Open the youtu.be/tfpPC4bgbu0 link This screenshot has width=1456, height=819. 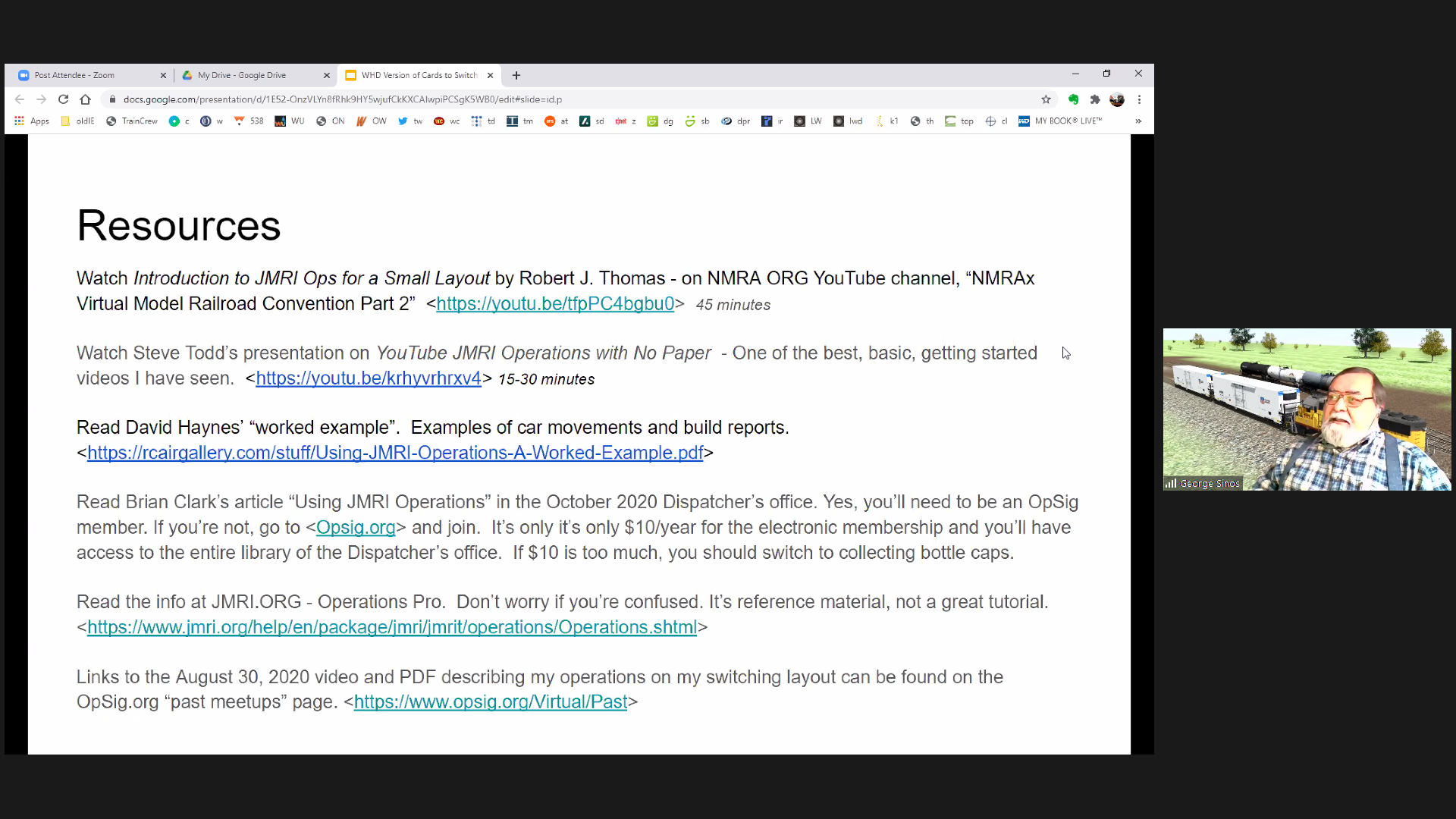554,304
